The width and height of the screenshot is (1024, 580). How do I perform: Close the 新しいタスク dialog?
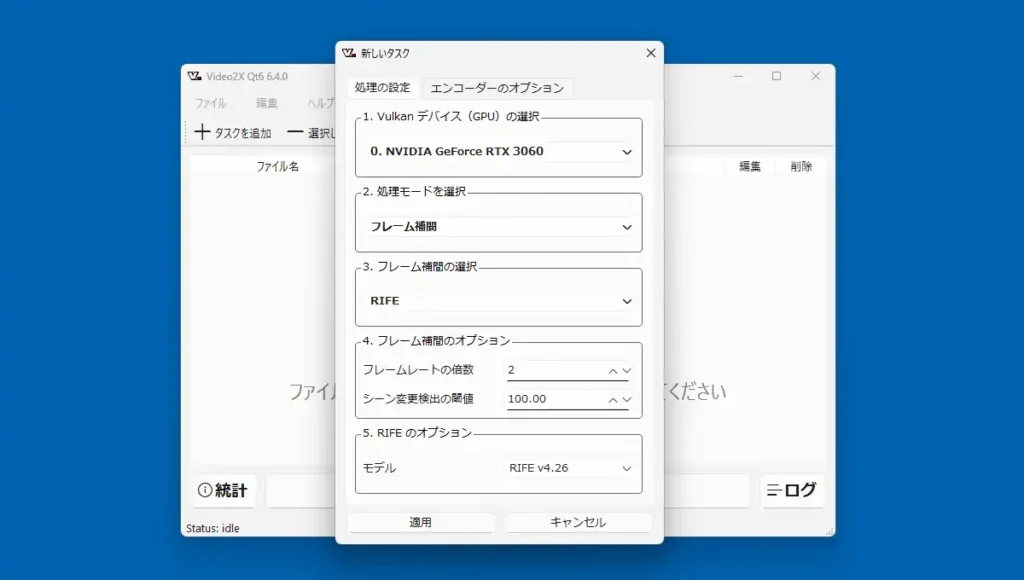pos(650,53)
